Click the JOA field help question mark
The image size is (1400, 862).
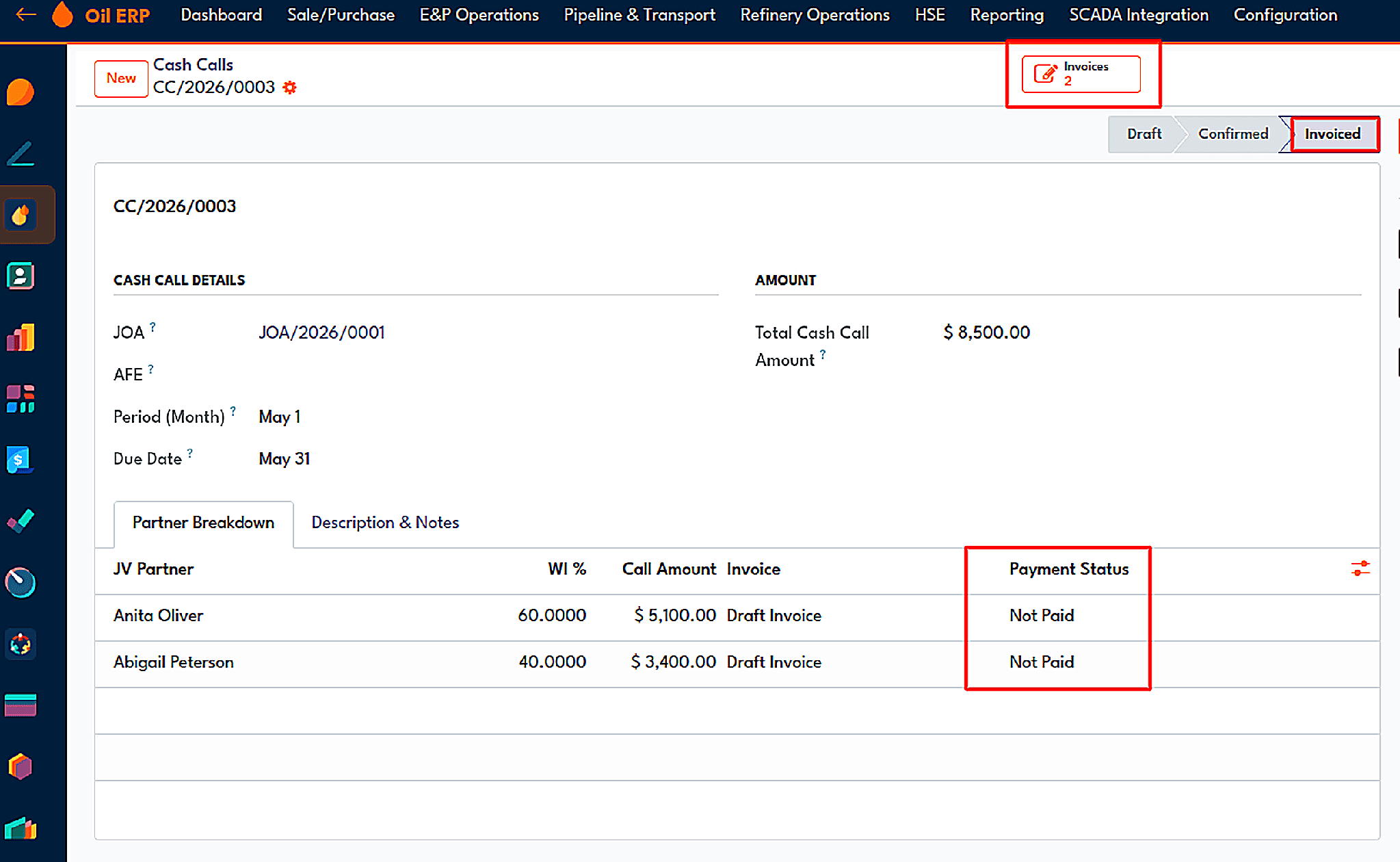point(153,327)
